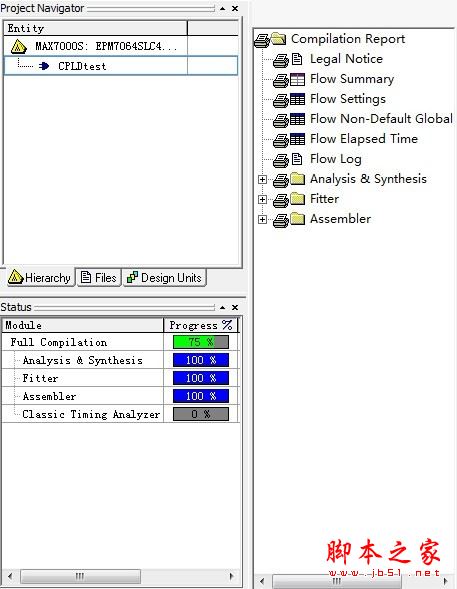Click the Status panel horizontal scrollbar thumb
The height and width of the screenshot is (589, 457).
coord(80,576)
